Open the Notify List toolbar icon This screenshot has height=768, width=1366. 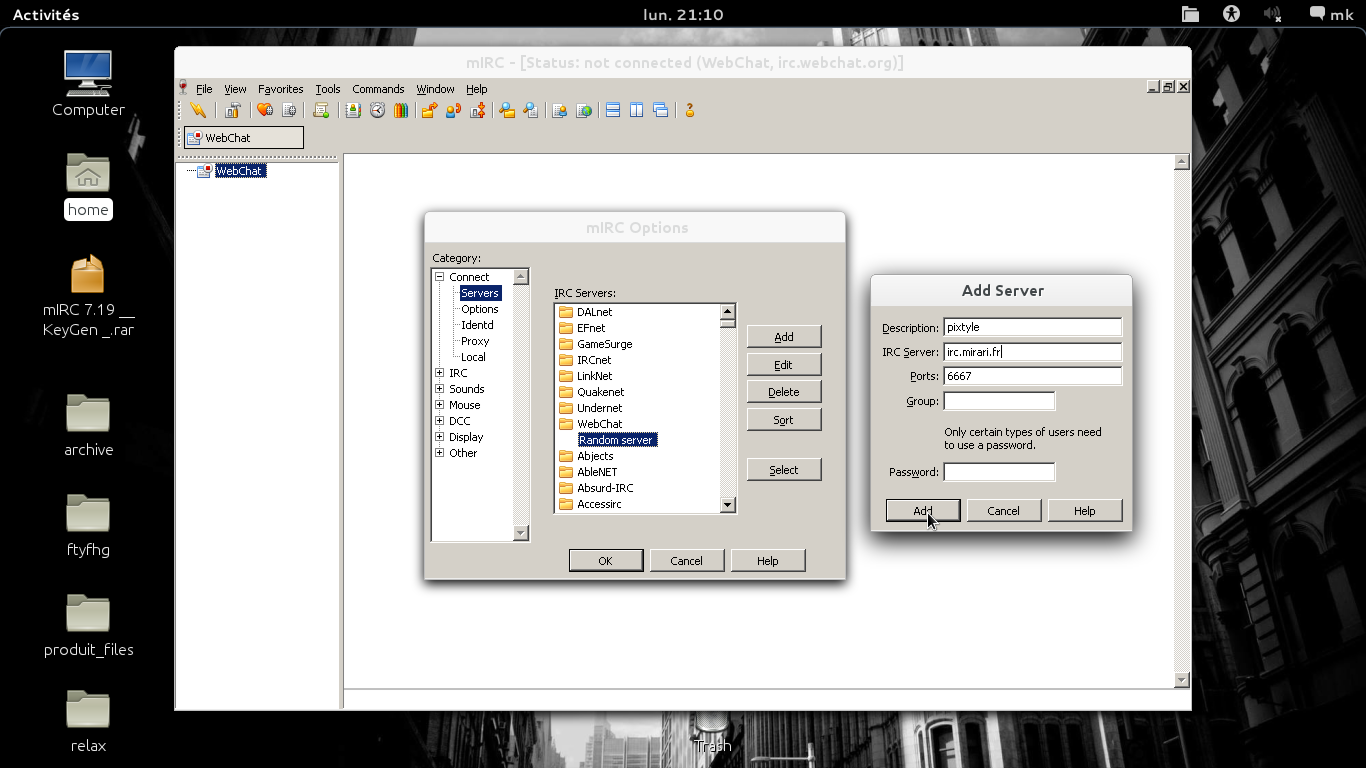click(560, 110)
